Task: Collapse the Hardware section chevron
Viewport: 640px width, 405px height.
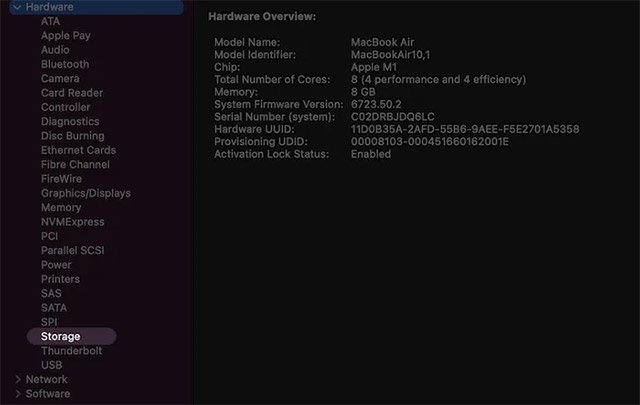Action: click(x=17, y=7)
